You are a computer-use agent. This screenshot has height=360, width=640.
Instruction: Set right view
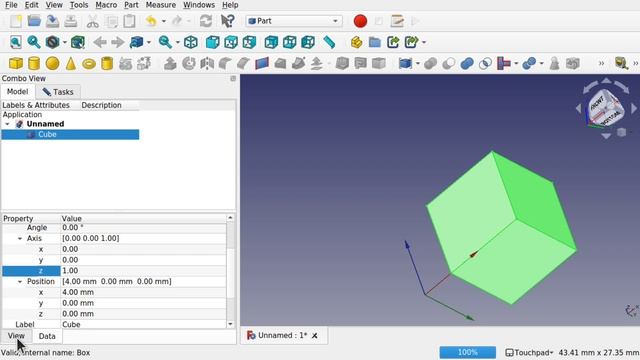[249, 42]
